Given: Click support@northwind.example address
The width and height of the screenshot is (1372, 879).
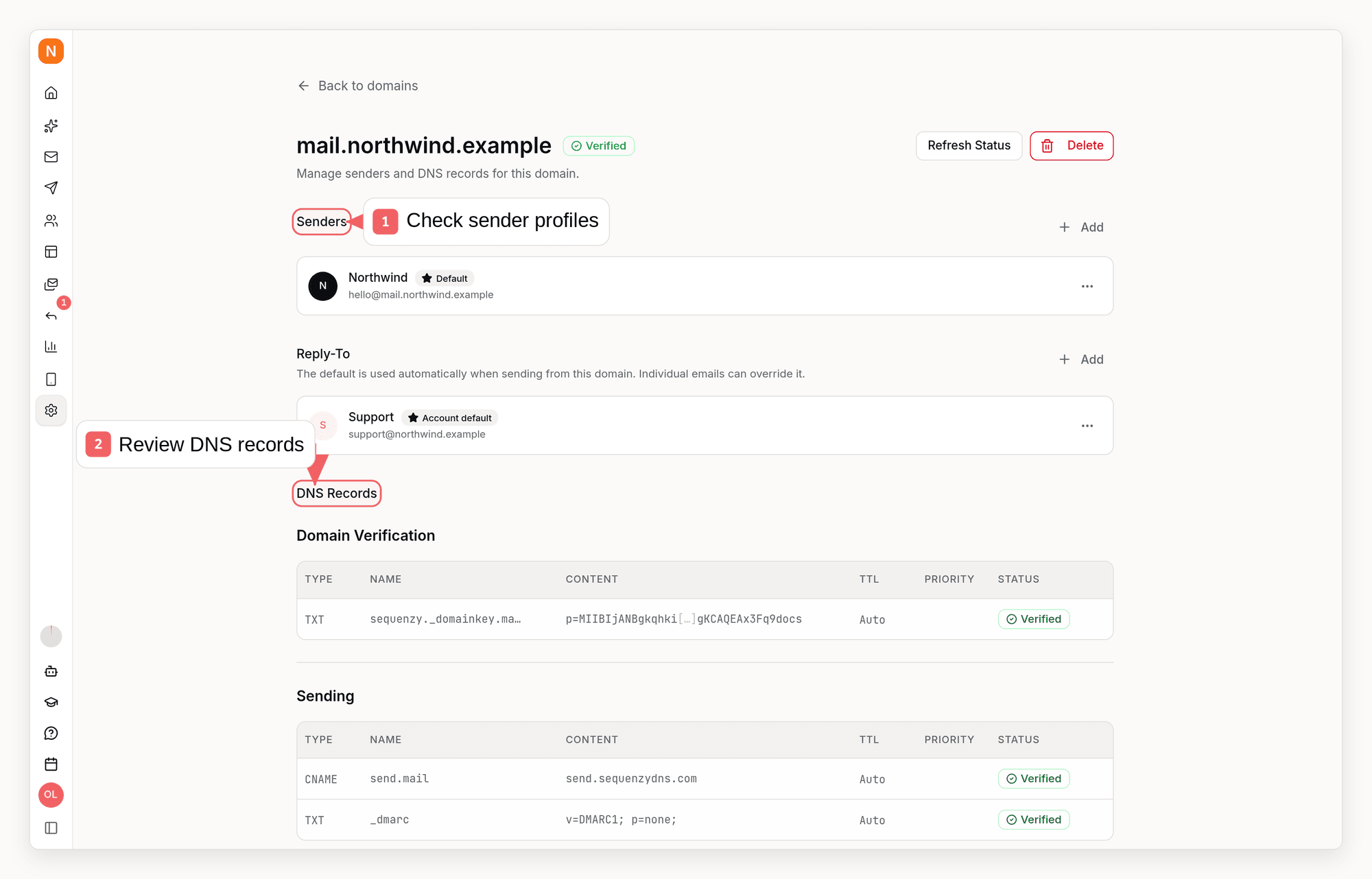Looking at the screenshot, I should (x=416, y=434).
